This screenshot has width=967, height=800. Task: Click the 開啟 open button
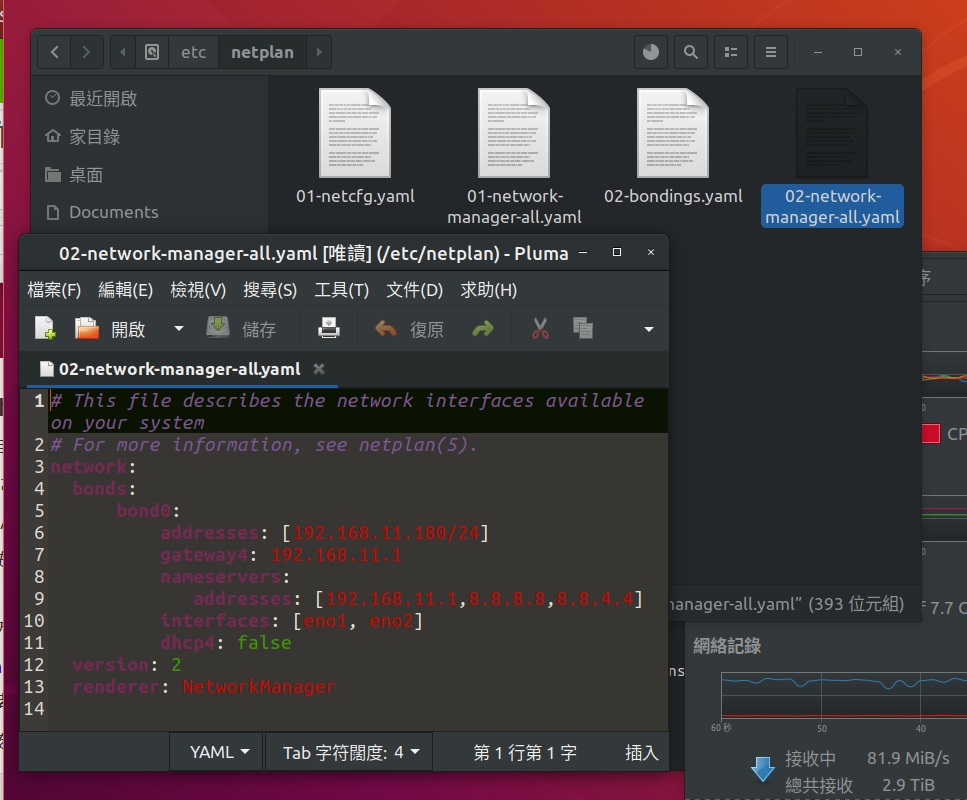point(111,328)
